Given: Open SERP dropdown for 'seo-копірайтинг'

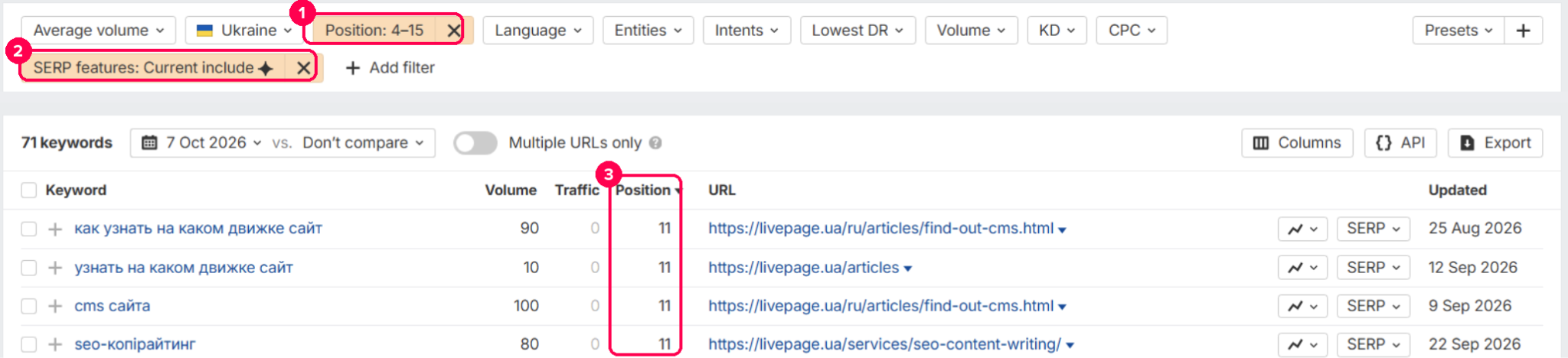Looking at the screenshot, I should (x=1374, y=344).
